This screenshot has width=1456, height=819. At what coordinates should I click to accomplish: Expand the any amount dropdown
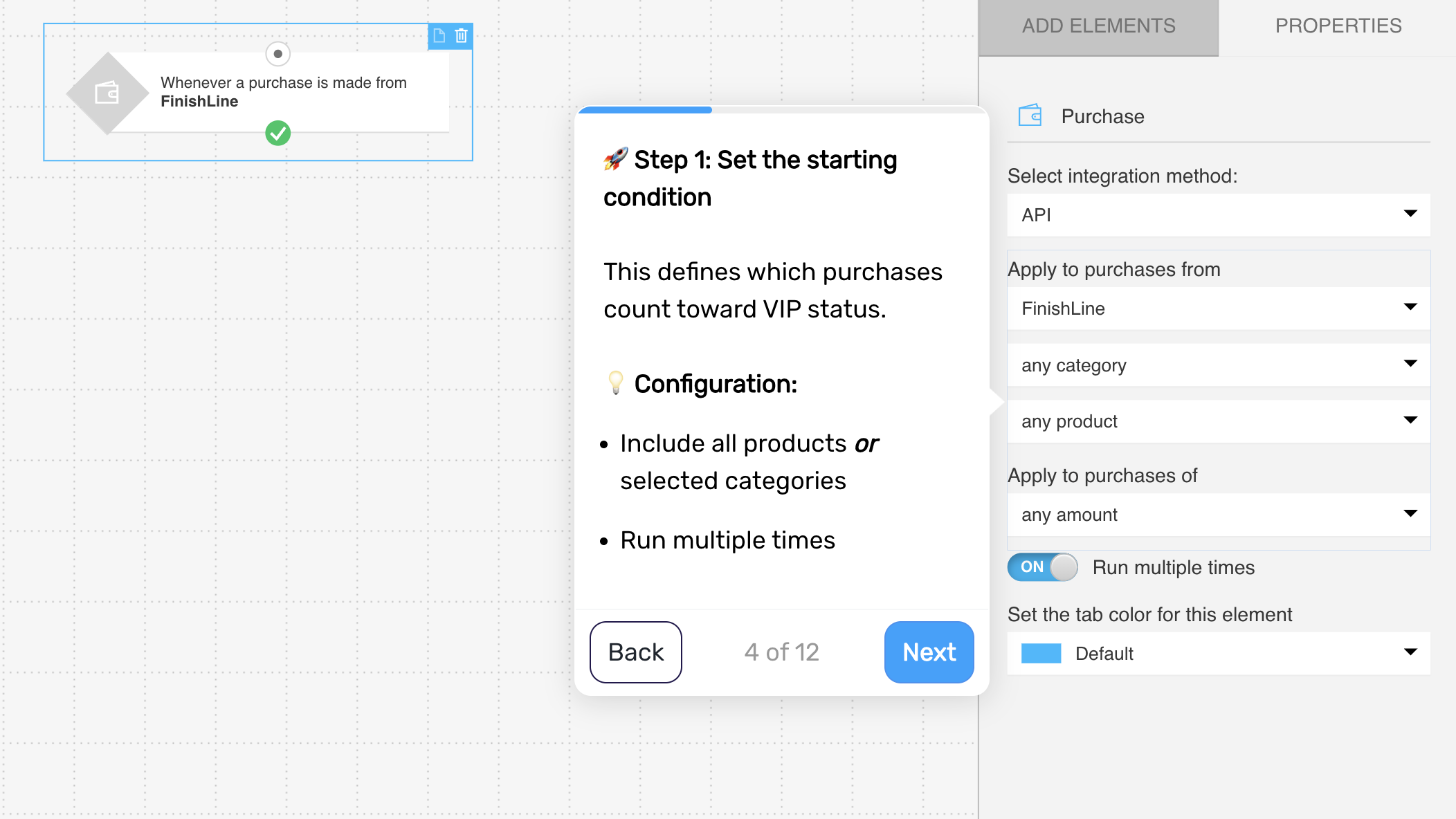tap(1219, 515)
